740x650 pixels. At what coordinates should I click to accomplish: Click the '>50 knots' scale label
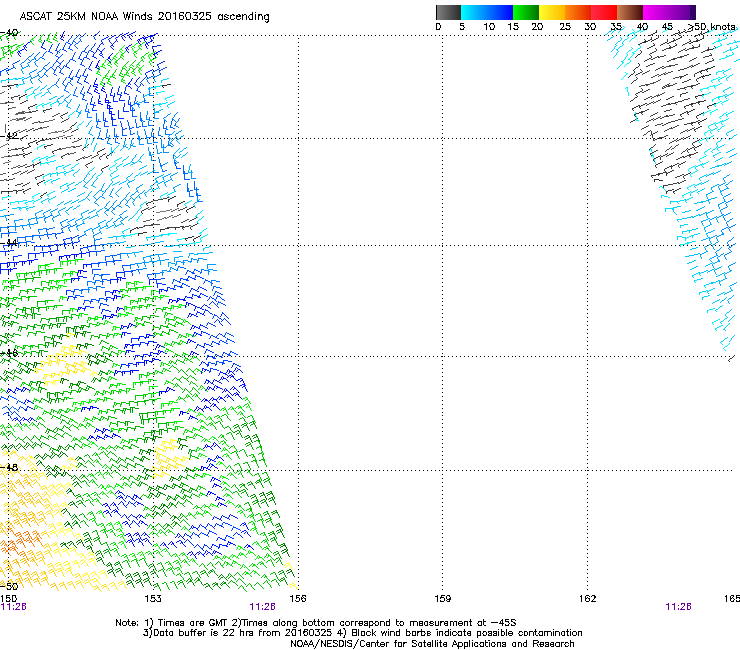712,27
